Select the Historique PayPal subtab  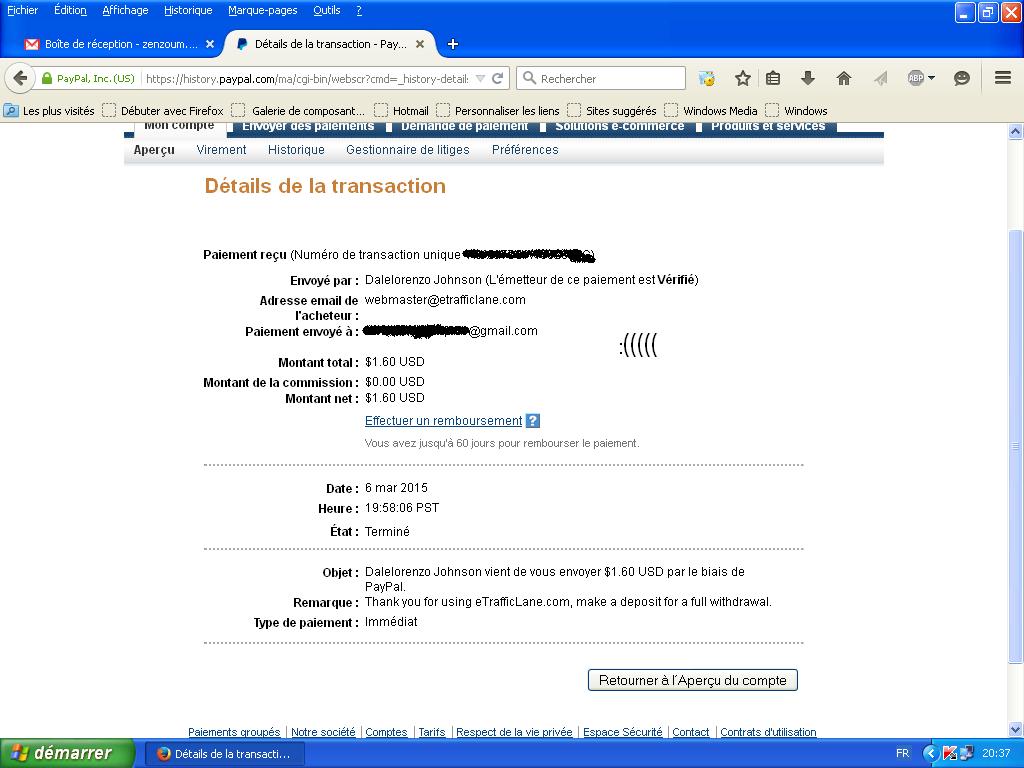tap(296, 150)
